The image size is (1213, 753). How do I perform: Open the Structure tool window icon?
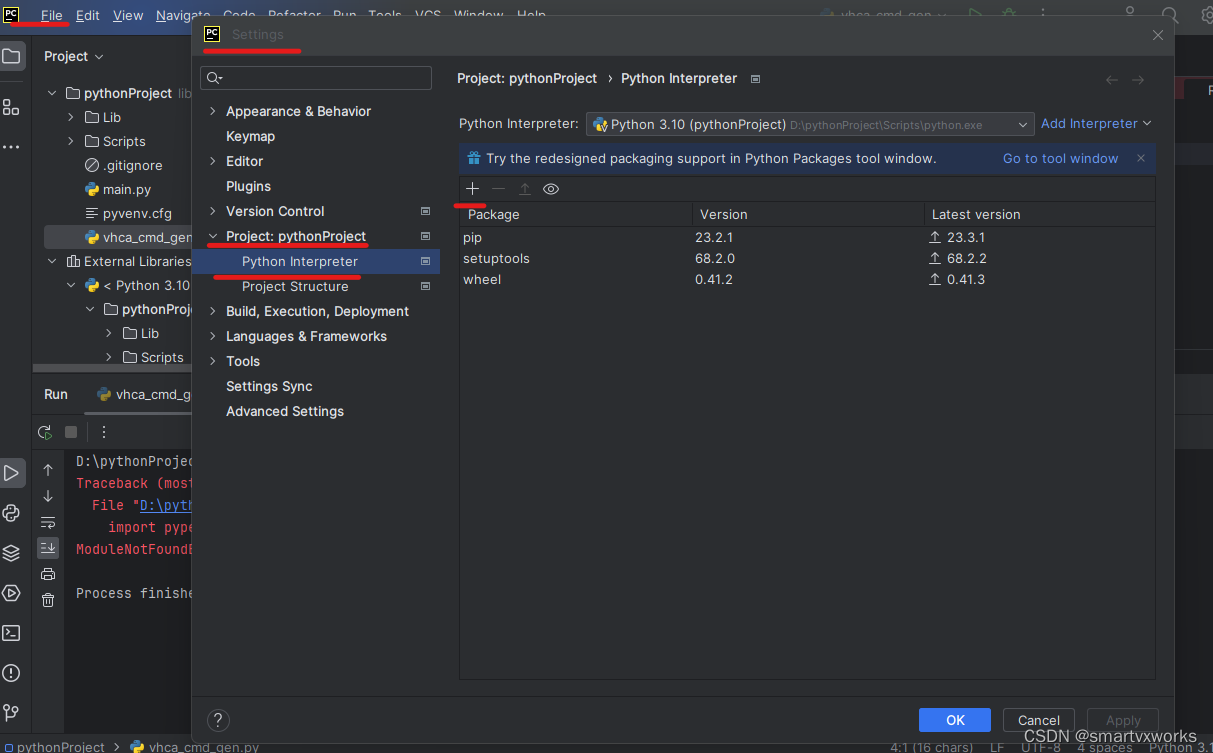[x=11, y=107]
